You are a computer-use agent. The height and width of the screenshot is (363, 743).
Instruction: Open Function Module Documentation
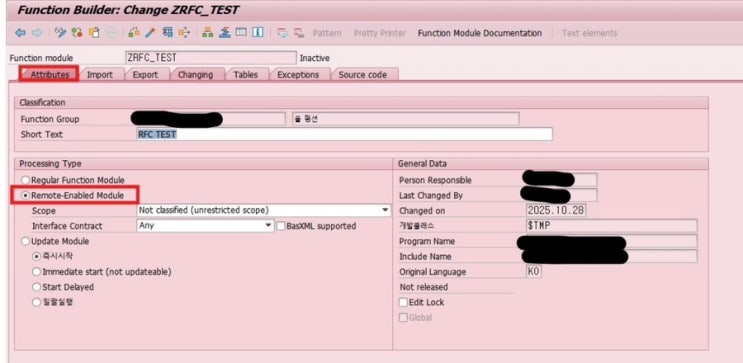pos(480,33)
